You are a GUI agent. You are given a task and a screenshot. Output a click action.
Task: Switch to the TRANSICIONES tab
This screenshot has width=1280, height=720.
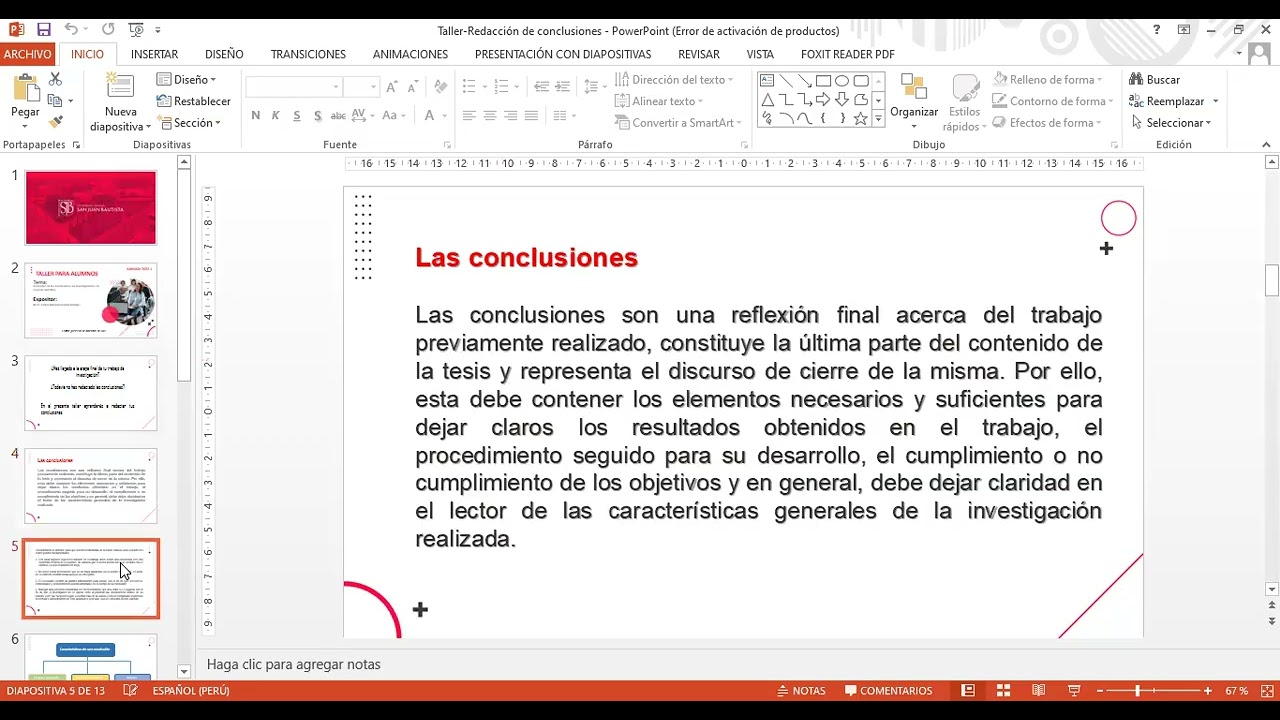308,54
